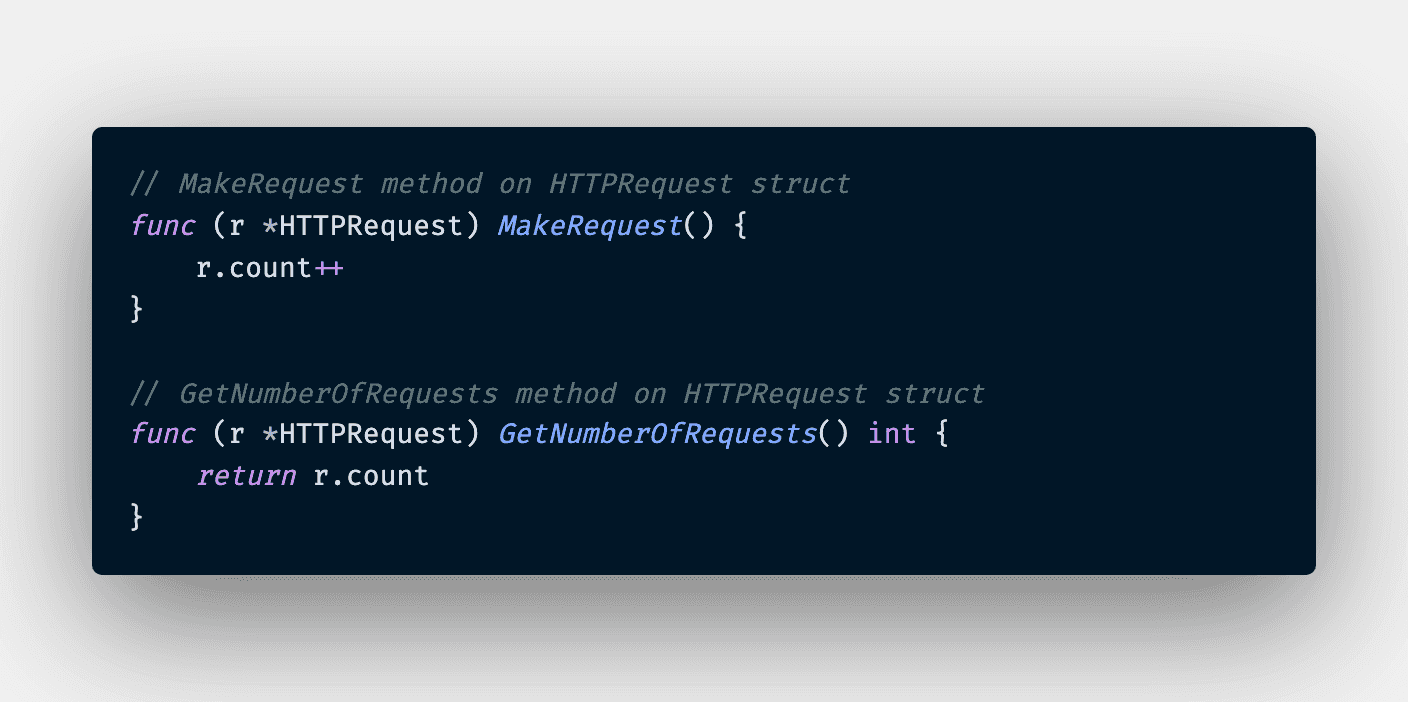Click the opening brace after int
The width and height of the screenshot is (1408, 702).
(942, 434)
